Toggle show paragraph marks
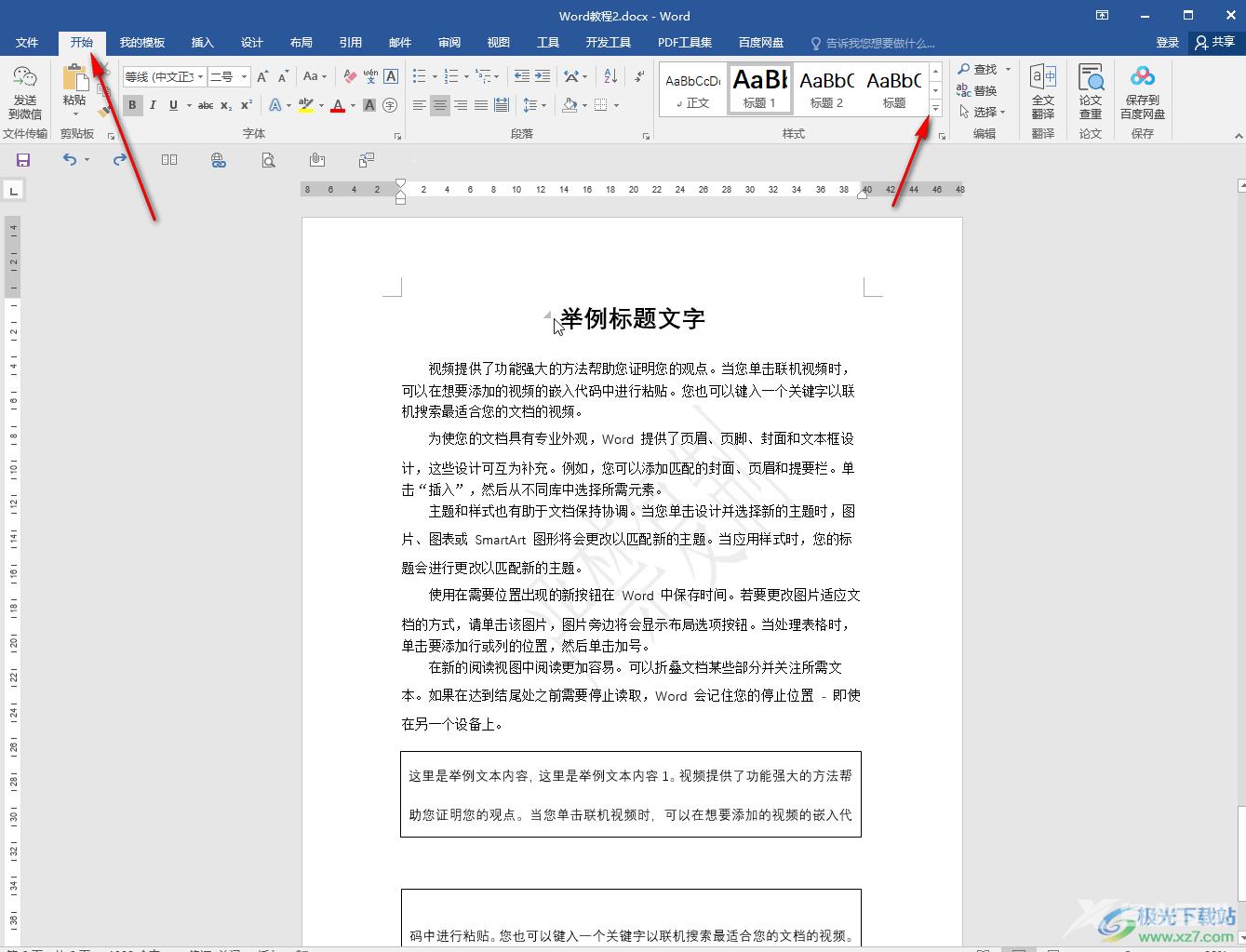 [639, 76]
